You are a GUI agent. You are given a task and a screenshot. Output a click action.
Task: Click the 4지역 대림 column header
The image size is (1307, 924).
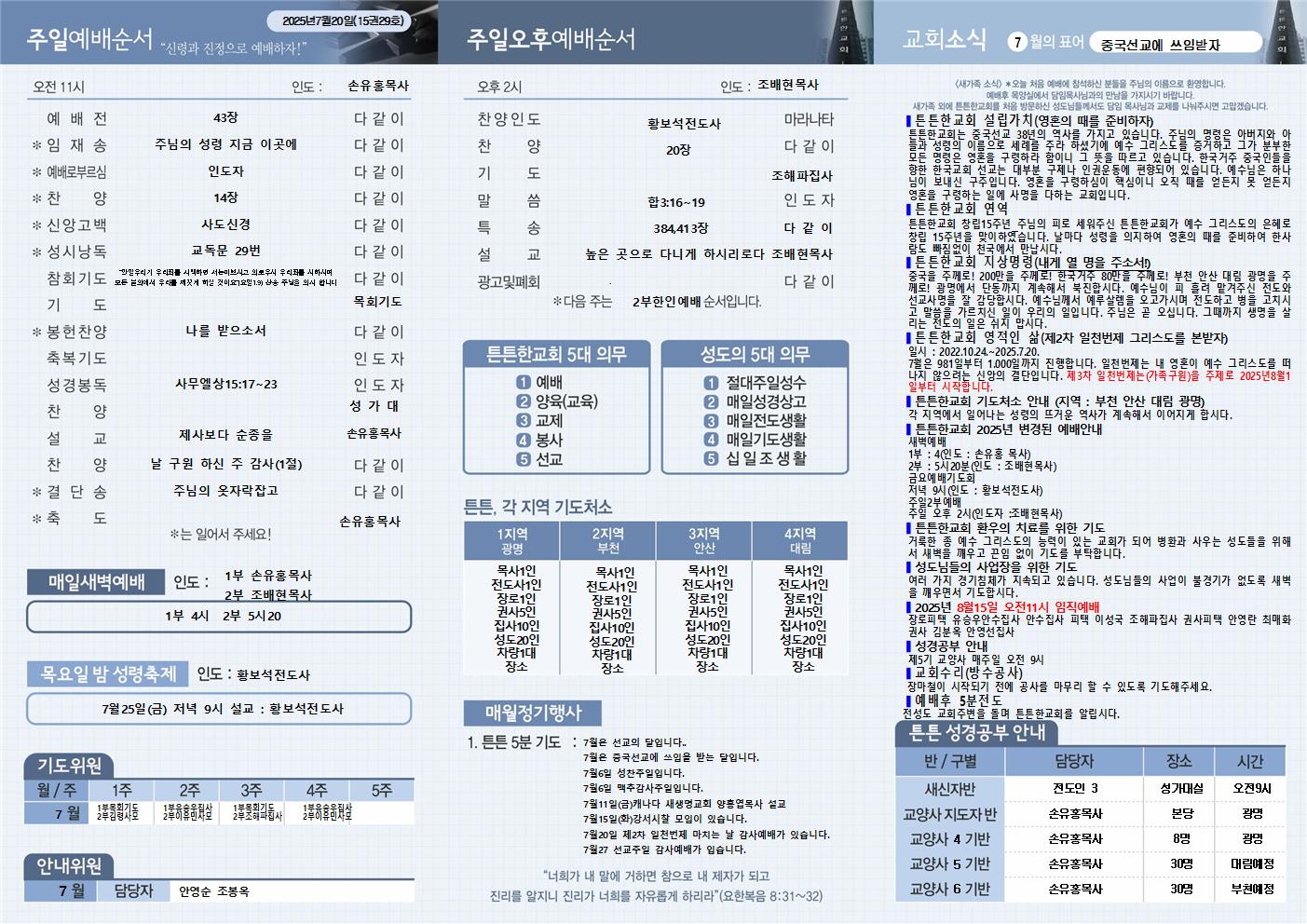[799, 540]
